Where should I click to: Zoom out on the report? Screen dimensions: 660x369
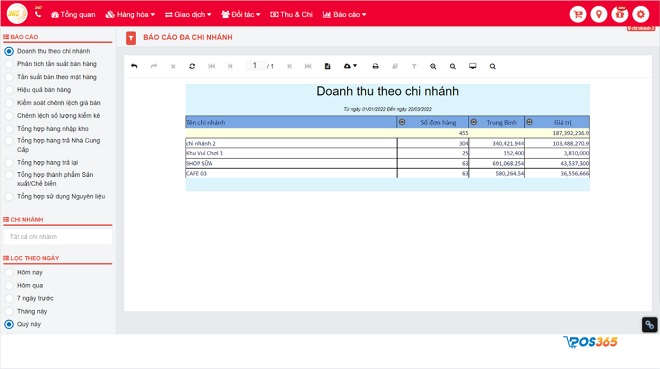point(452,66)
